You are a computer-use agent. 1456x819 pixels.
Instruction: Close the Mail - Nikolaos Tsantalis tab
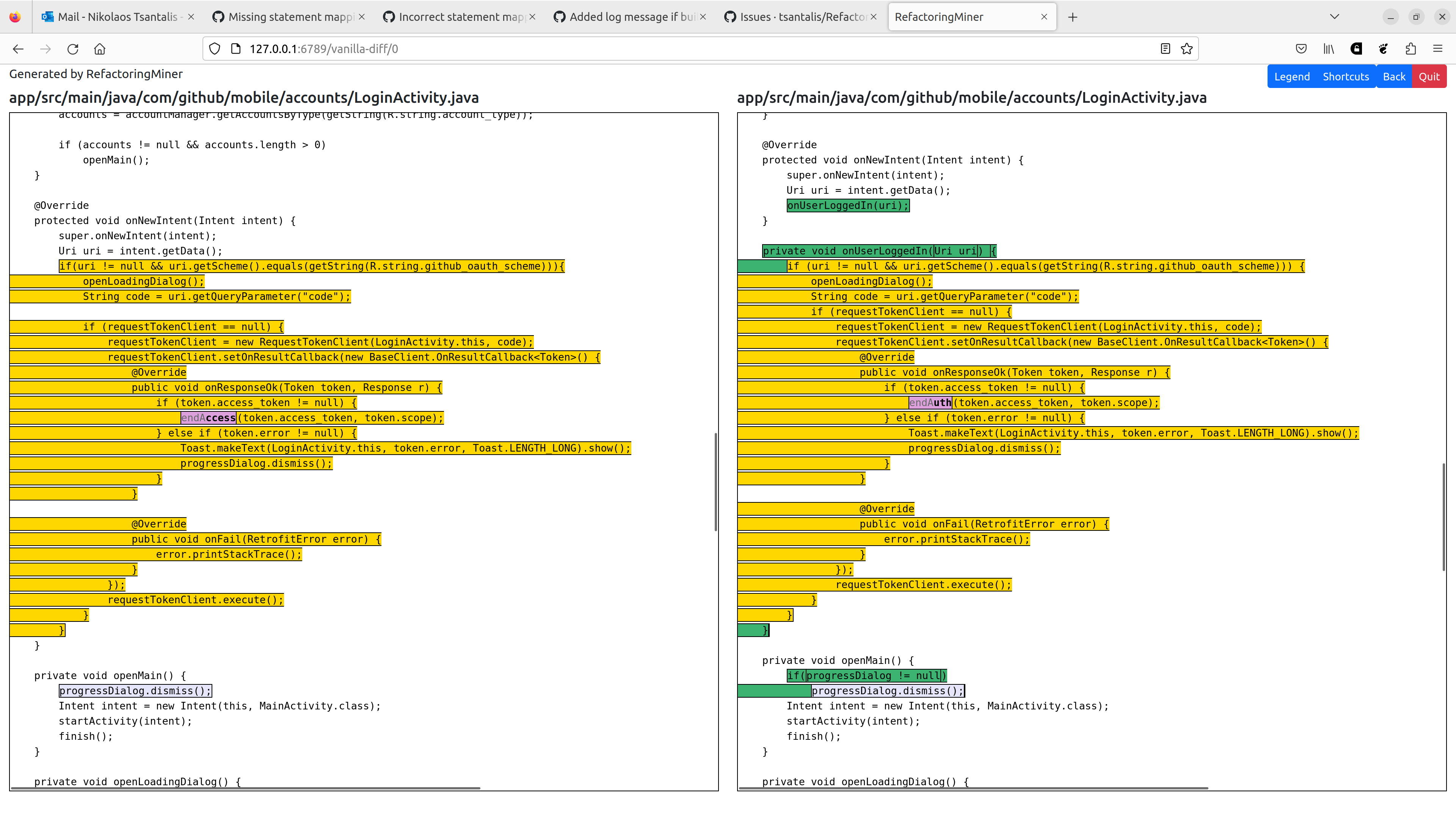point(191,17)
